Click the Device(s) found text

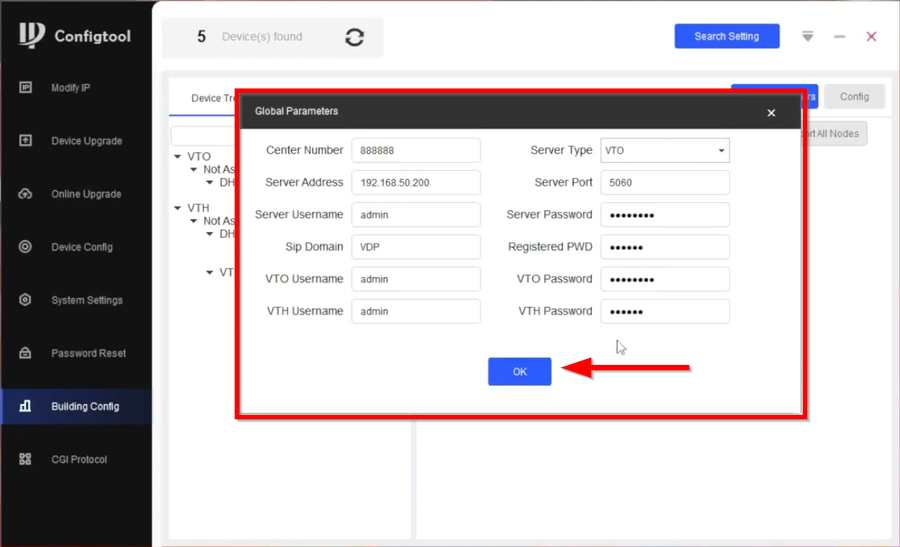pos(262,37)
